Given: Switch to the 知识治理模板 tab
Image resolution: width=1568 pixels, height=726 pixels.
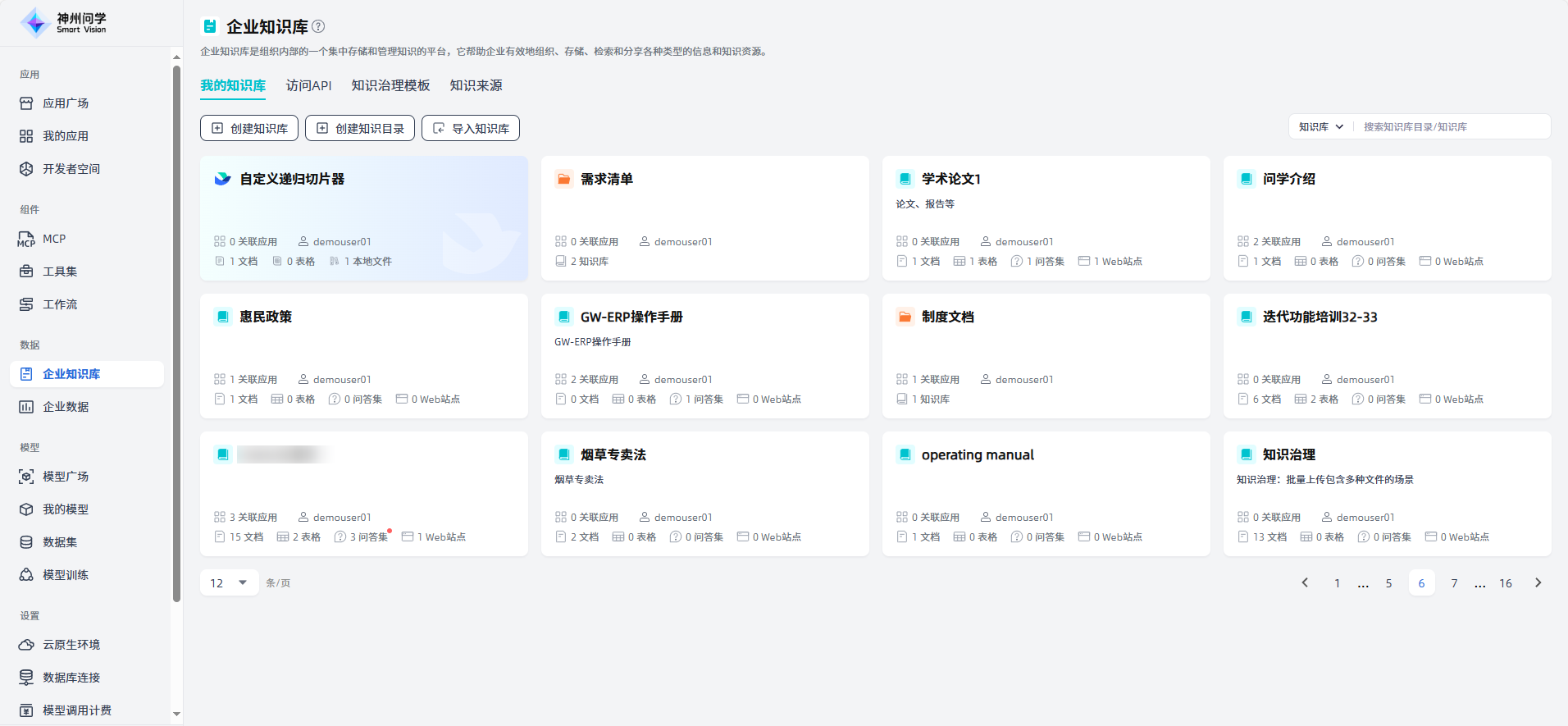Looking at the screenshot, I should (x=390, y=85).
